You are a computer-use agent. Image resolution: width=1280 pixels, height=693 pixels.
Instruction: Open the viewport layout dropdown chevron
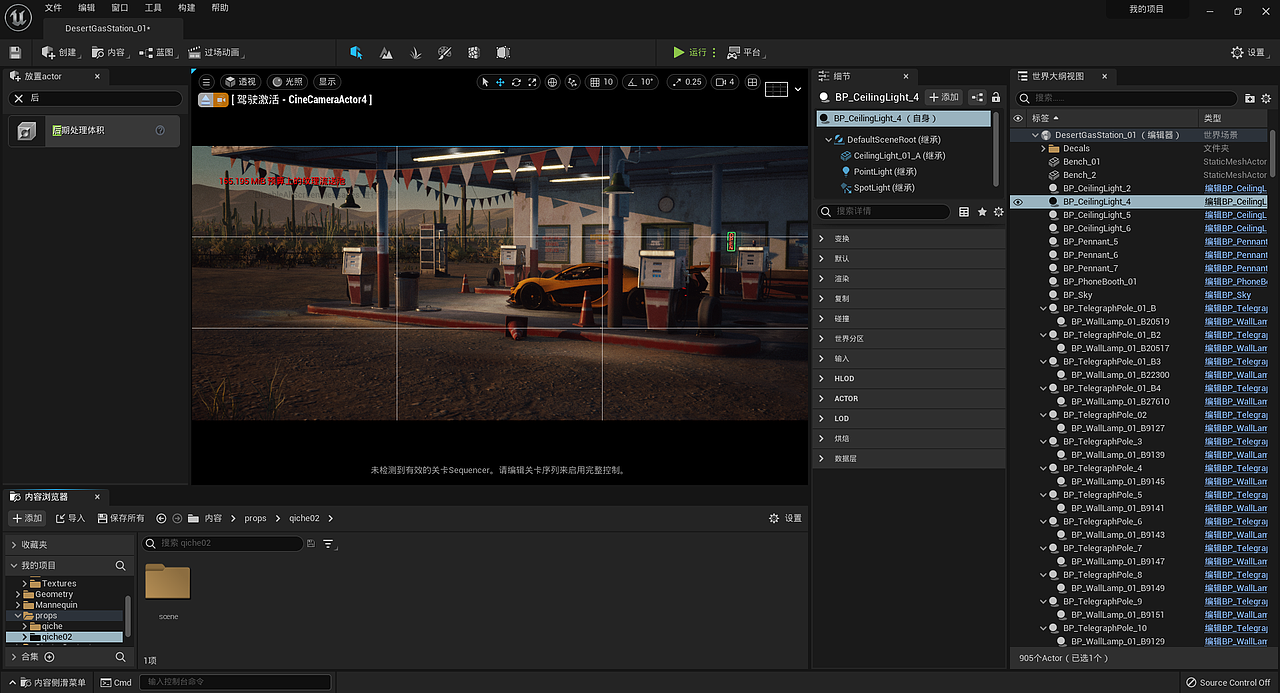[x=798, y=89]
